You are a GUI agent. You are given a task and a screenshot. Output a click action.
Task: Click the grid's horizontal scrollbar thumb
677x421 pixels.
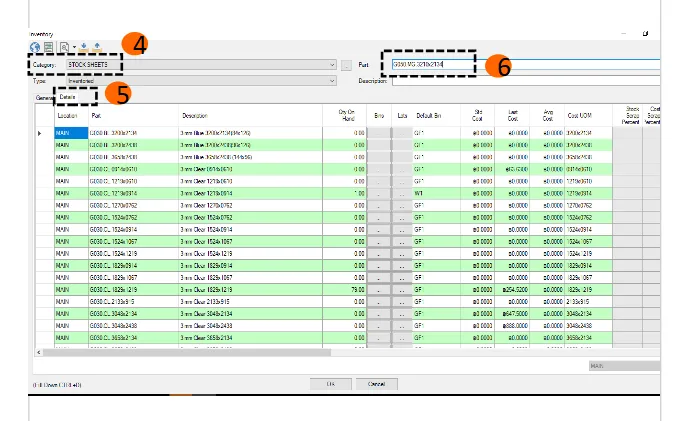tap(187, 352)
